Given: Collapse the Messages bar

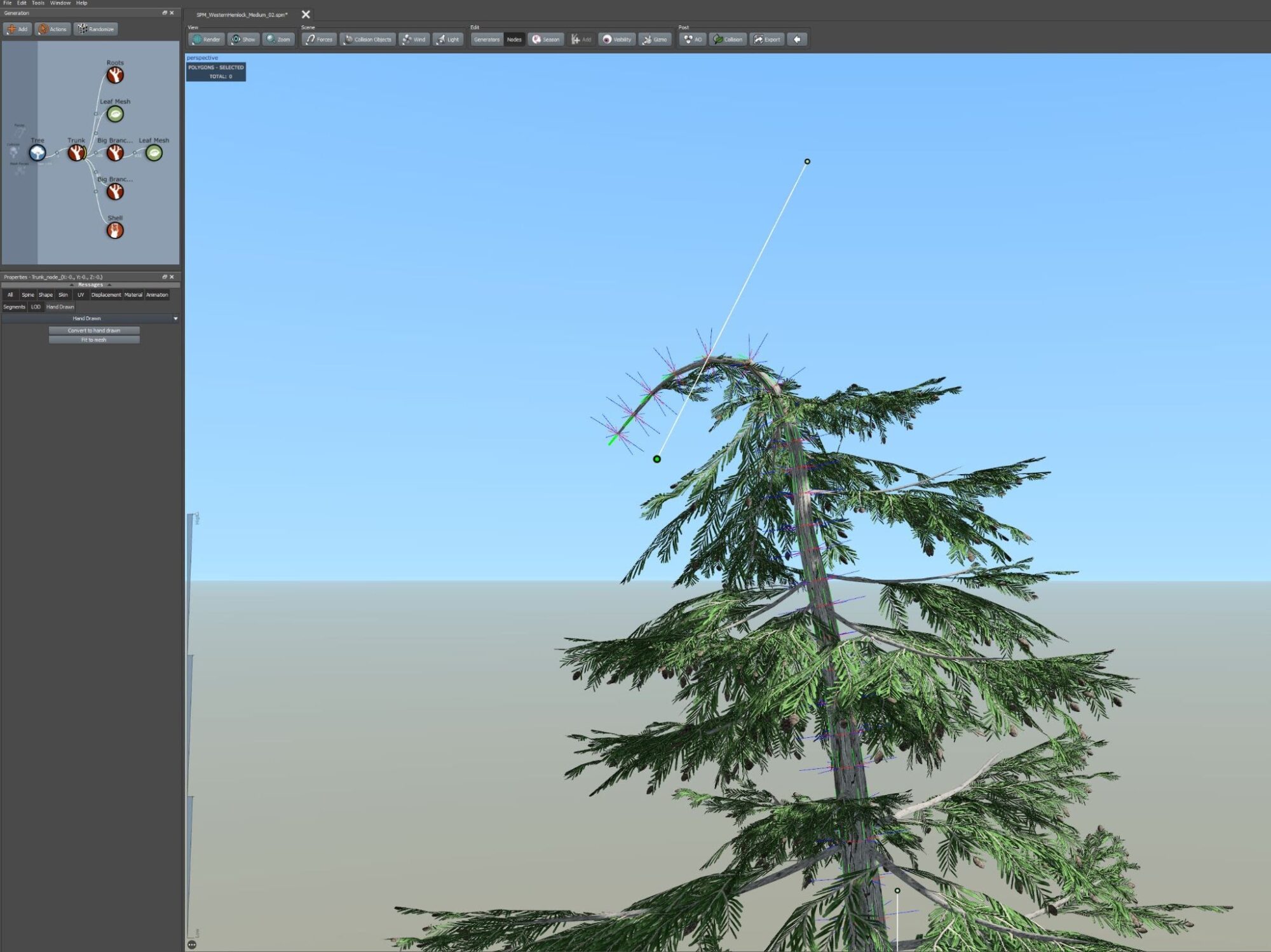Looking at the screenshot, I should 90,285.
